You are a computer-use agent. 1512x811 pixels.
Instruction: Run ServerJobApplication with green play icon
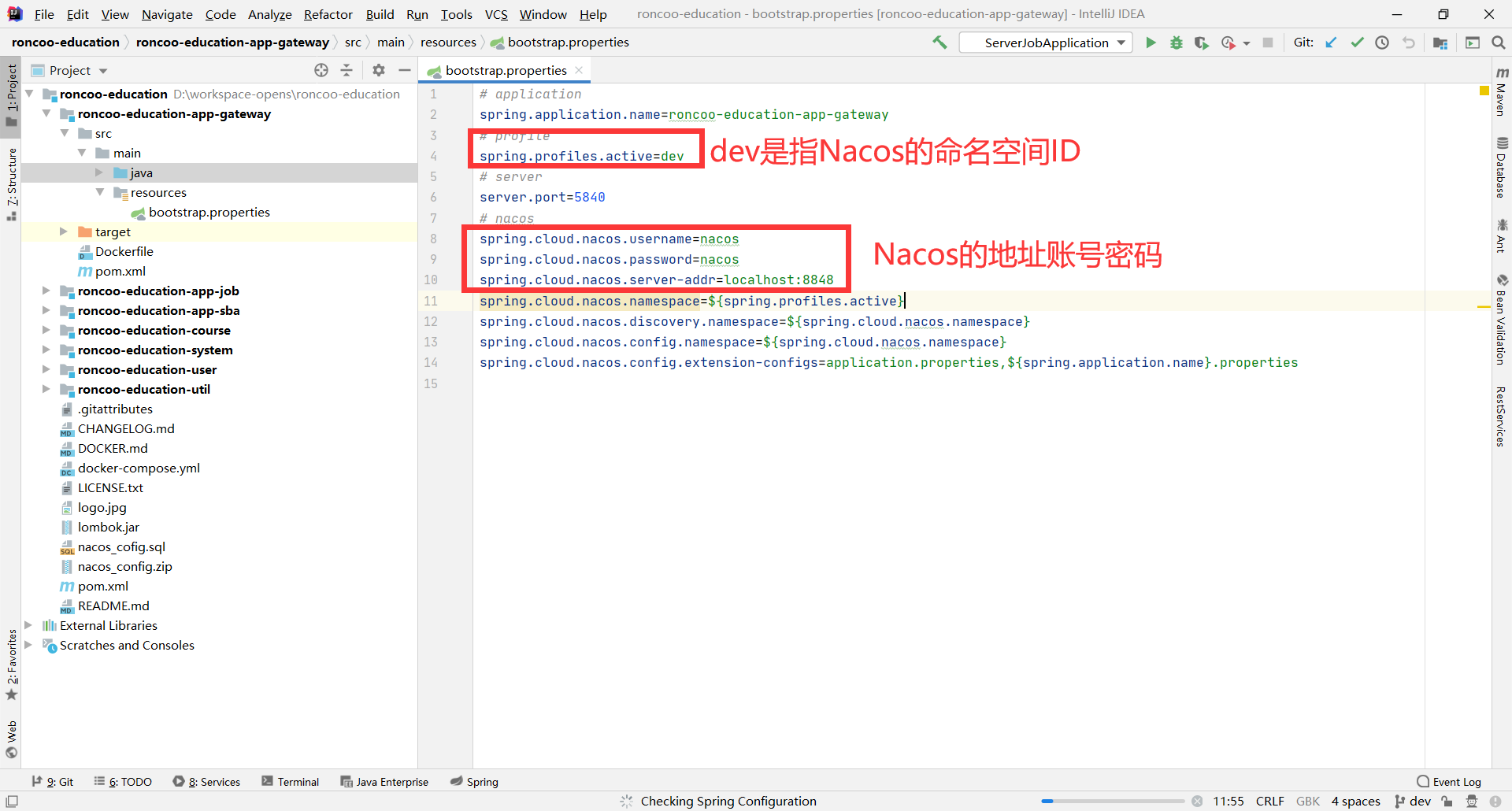pyautogui.click(x=1151, y=43)
